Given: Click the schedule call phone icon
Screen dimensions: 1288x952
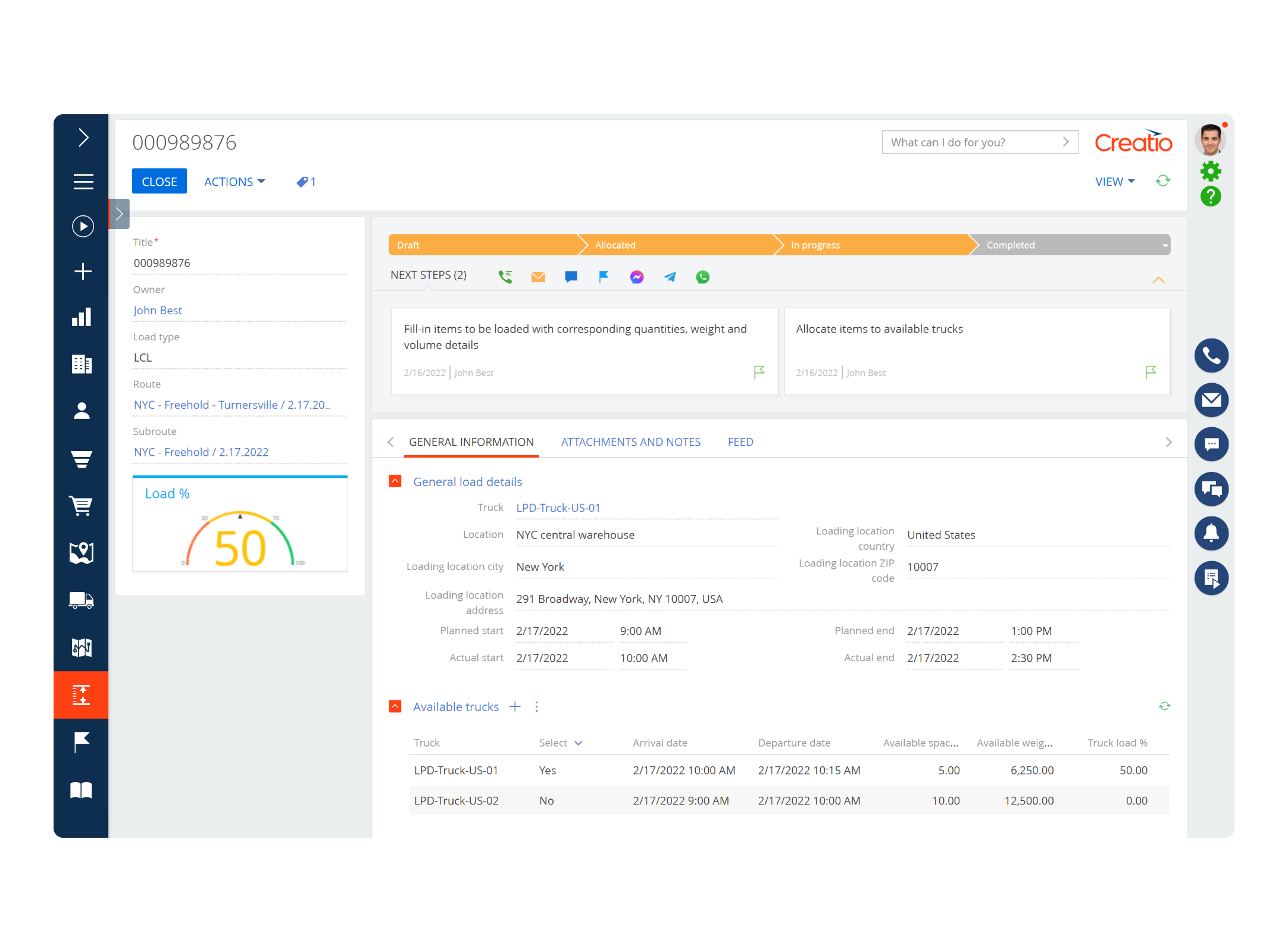Looking at the screenshot, I should [505, 277].
